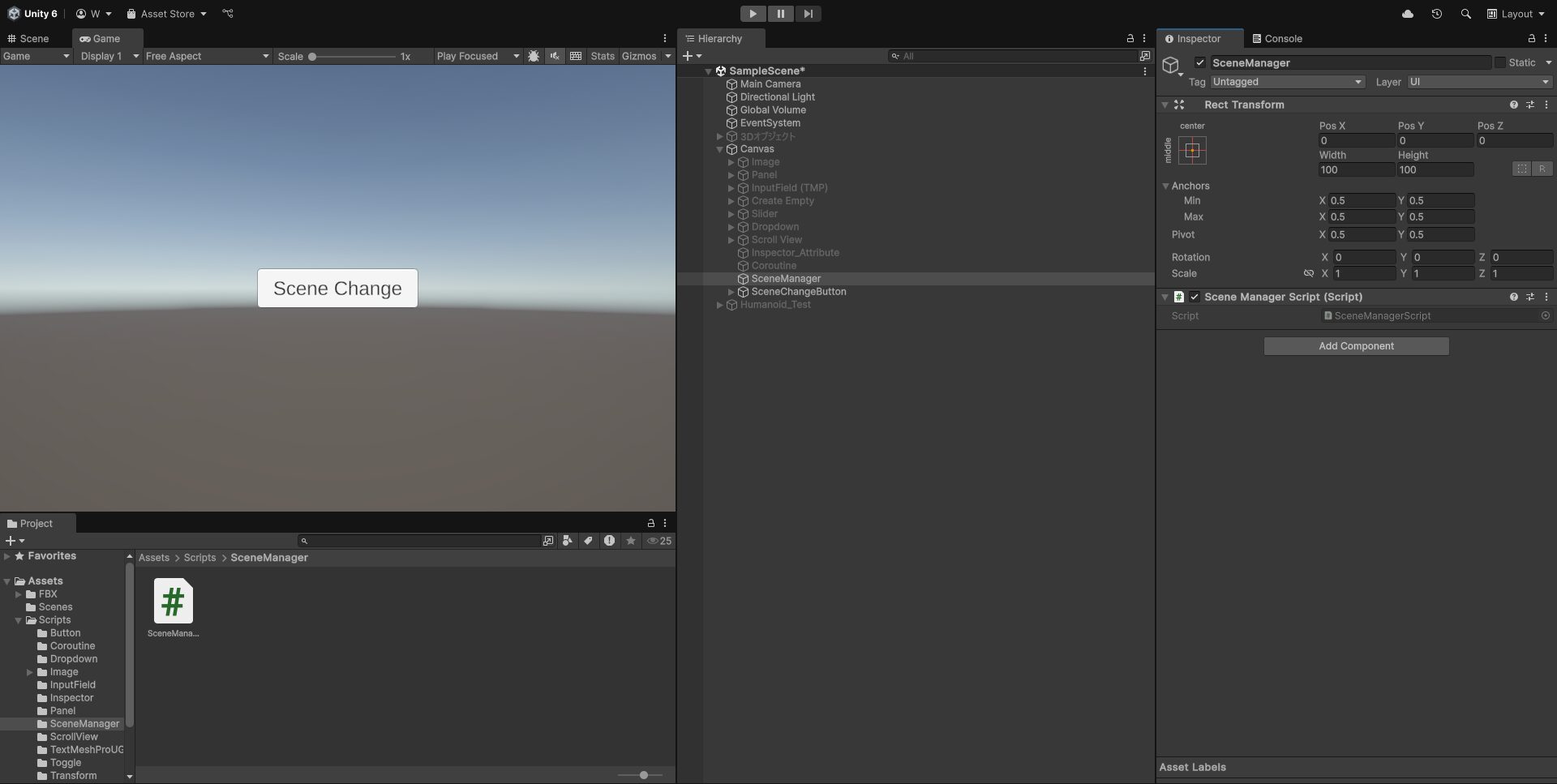Click the search icon in the top toolbar
Image resolution: width=1557 pixels, height=784 pixels.
(x=1465, y=14)
